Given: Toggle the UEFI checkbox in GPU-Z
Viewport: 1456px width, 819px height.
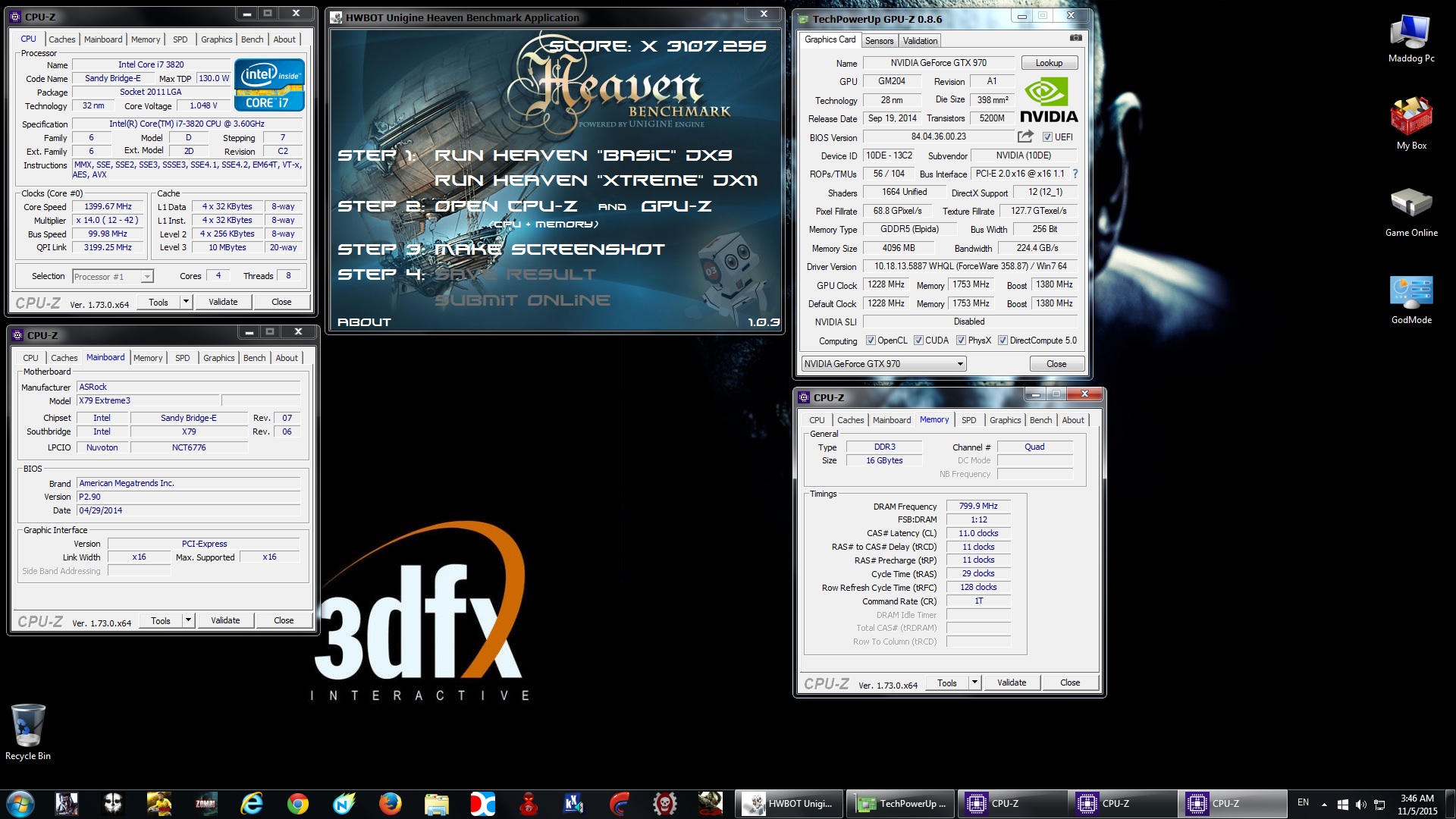Looking at the screenshot, I should click(1047, 137).
